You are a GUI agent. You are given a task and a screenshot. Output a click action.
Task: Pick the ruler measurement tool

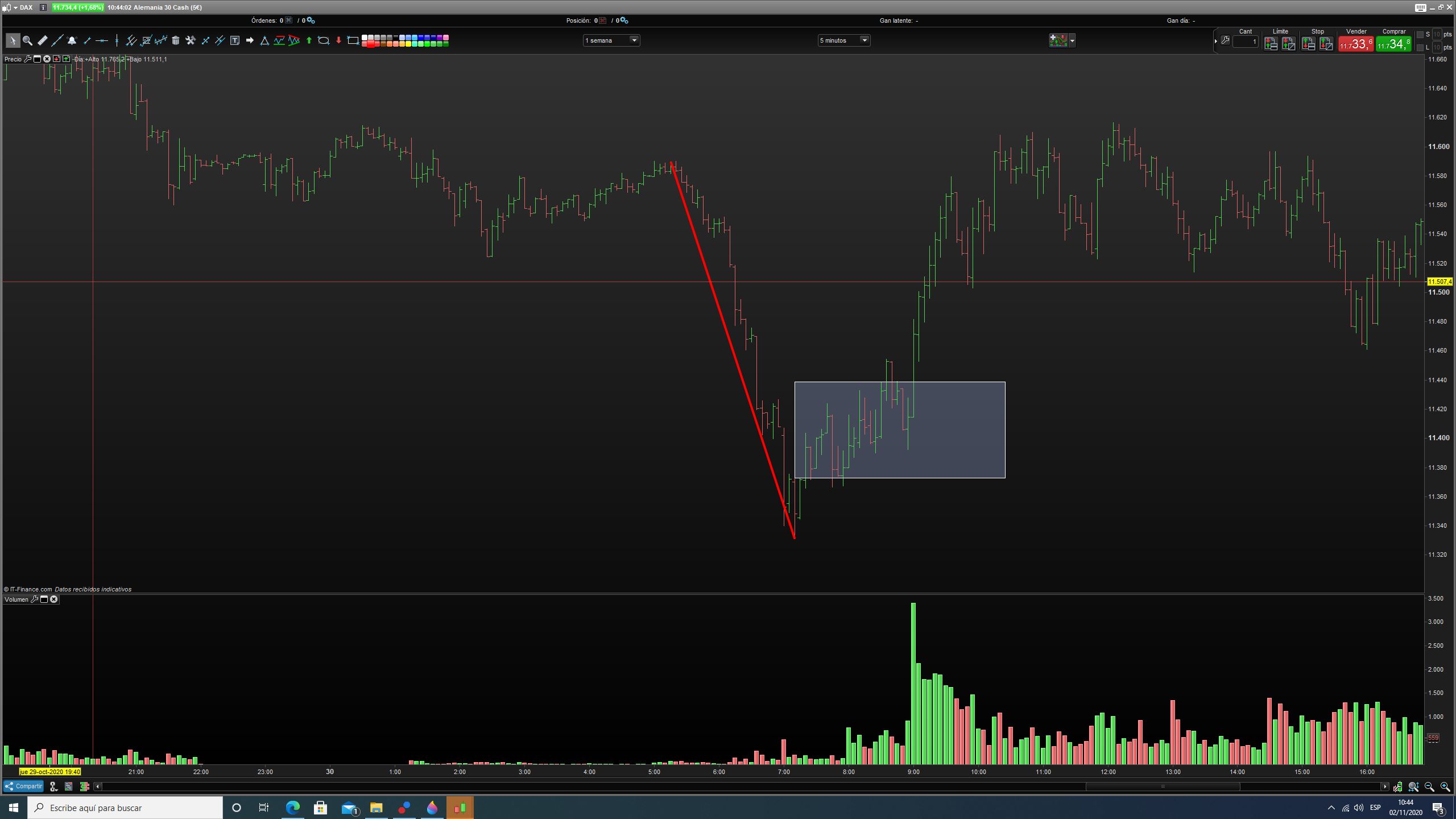click(42, 40)
